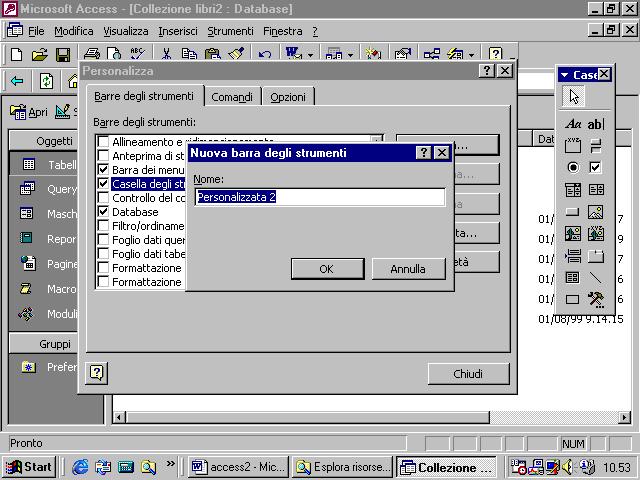Viewport: 640px width, 480px height.
Task: Open the File menu
Action: [36, 31]
